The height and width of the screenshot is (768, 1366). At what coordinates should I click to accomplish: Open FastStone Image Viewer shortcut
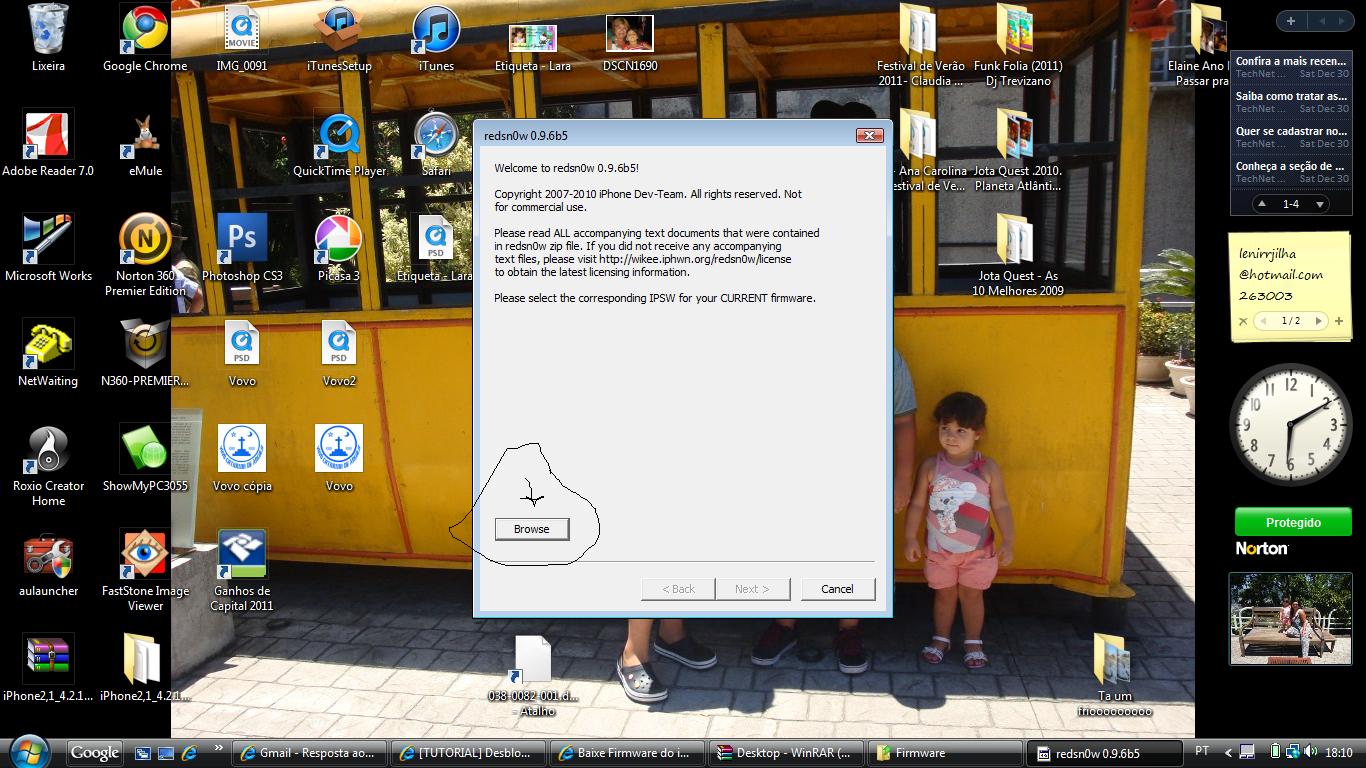[x=145, y=570]
